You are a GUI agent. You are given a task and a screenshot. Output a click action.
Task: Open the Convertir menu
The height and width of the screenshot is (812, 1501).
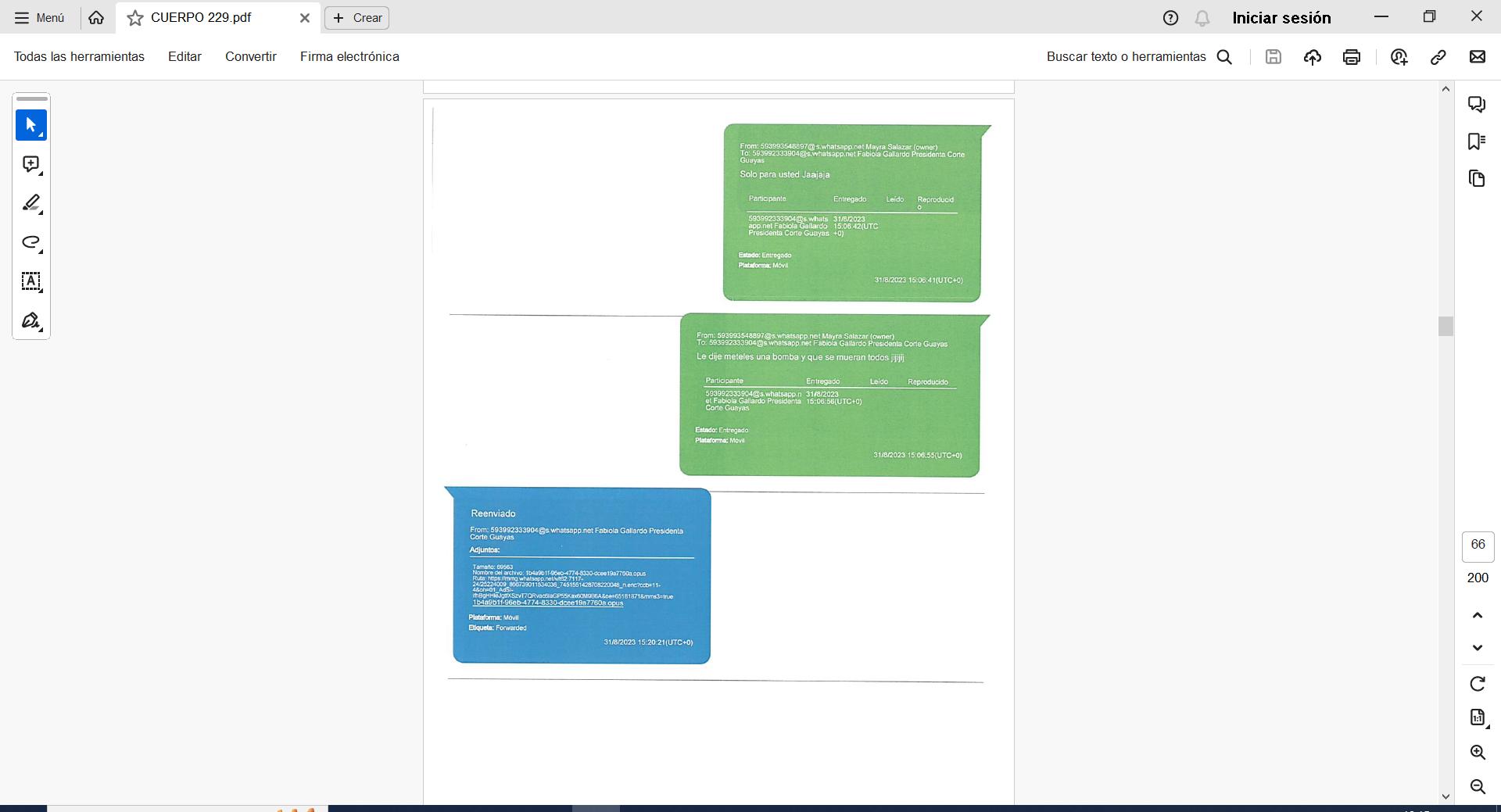251,56
